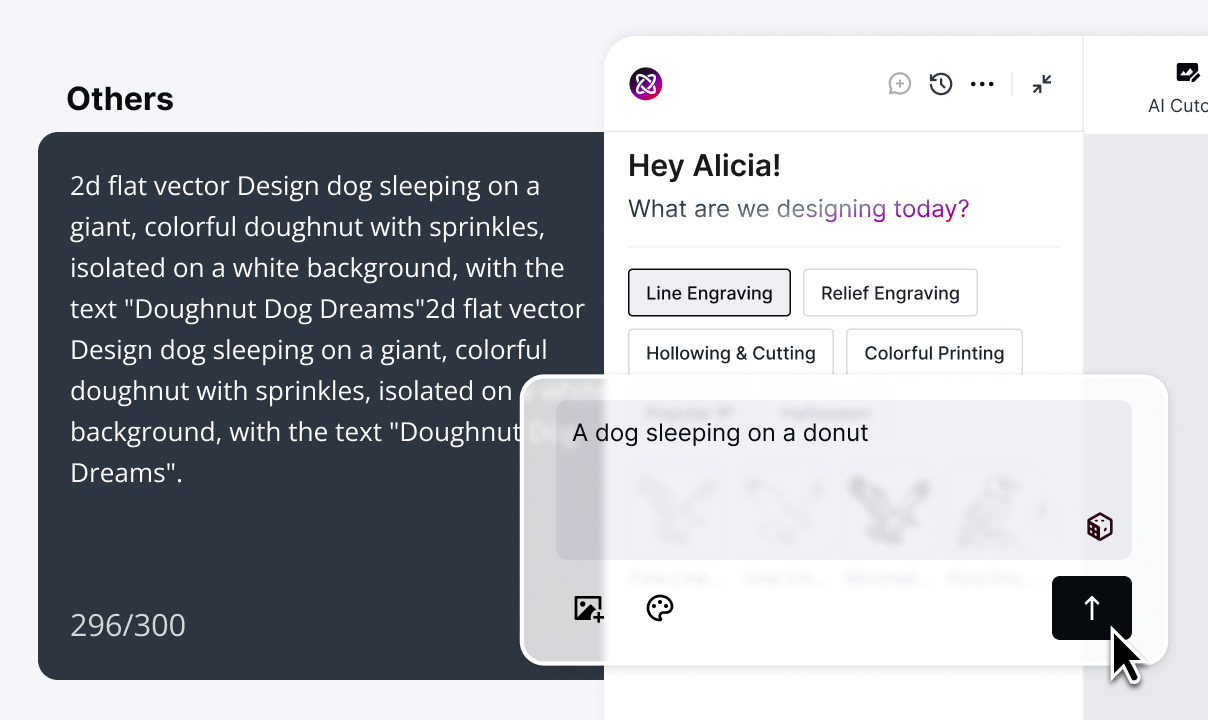This screenshot has height=720, width=1208.
Task: Open the three-dot more options menu
Action: (982, 84)
